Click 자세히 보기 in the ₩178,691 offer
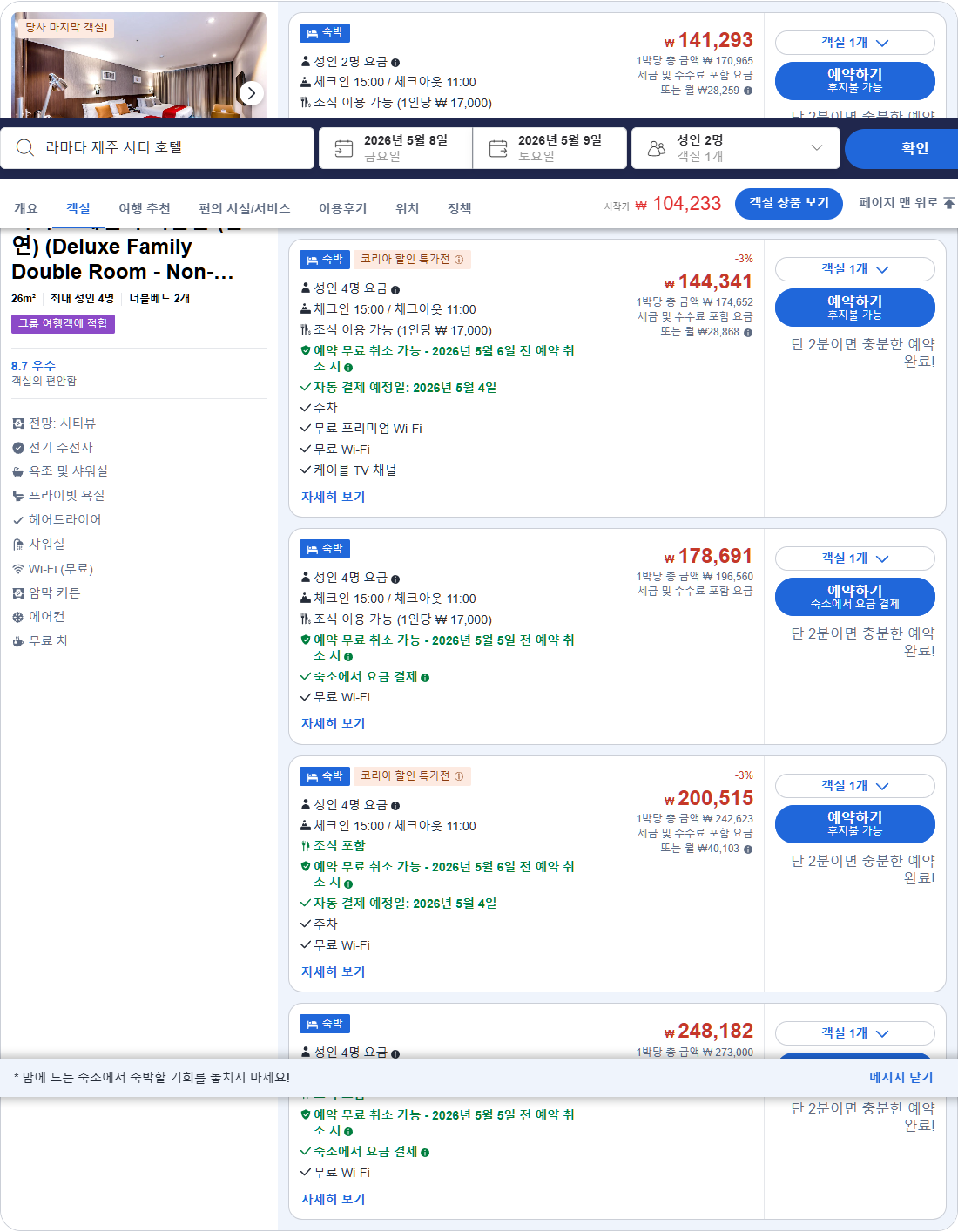Image resolution: width=958 pixels, height=1232 pixels. pyautogui.click(x=334, y=724)
